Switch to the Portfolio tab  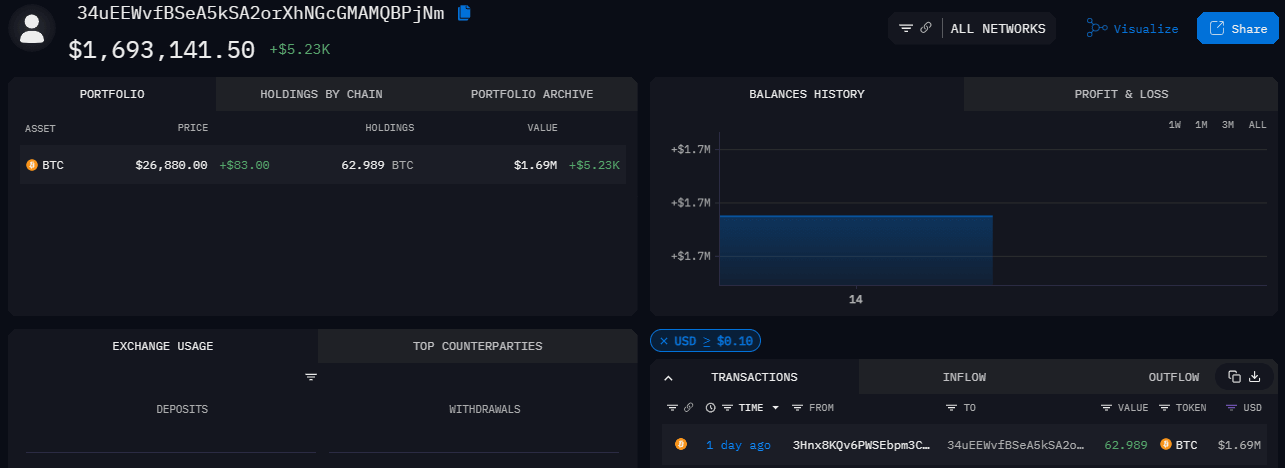click(x=112, y=94)
